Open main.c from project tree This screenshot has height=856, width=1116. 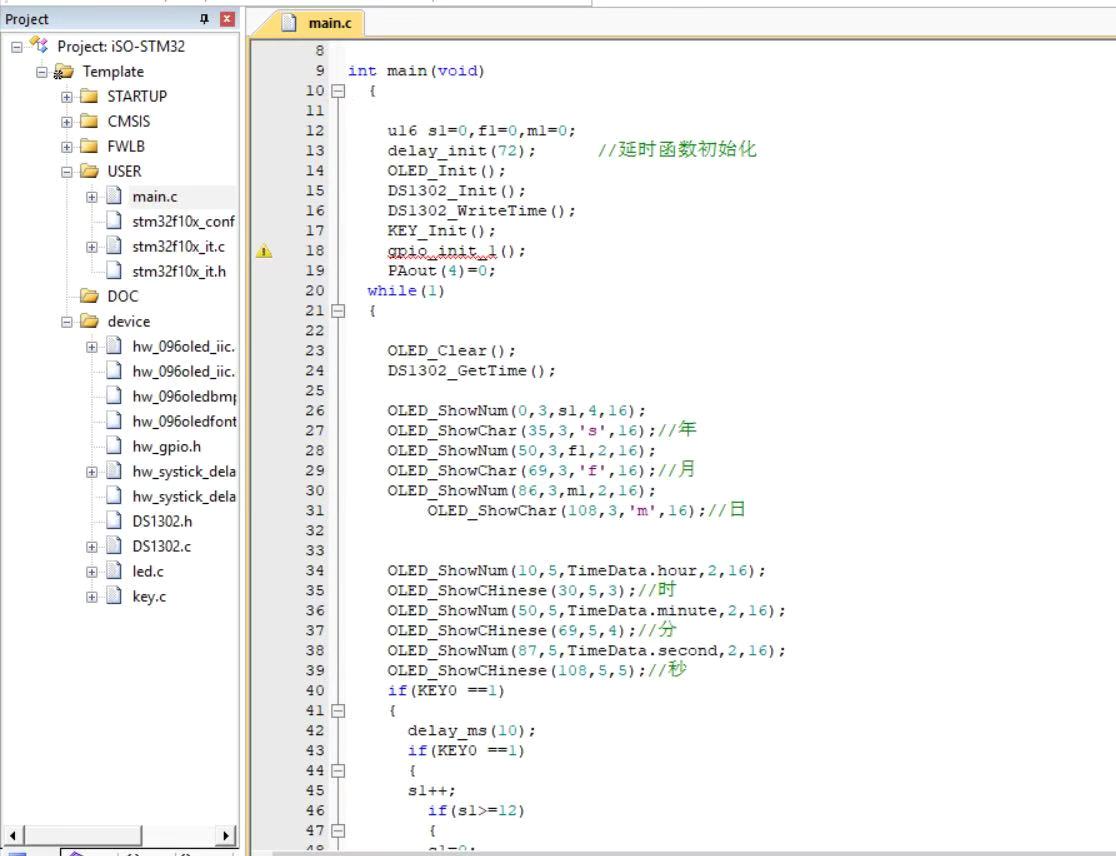click(x=154, y=196)
